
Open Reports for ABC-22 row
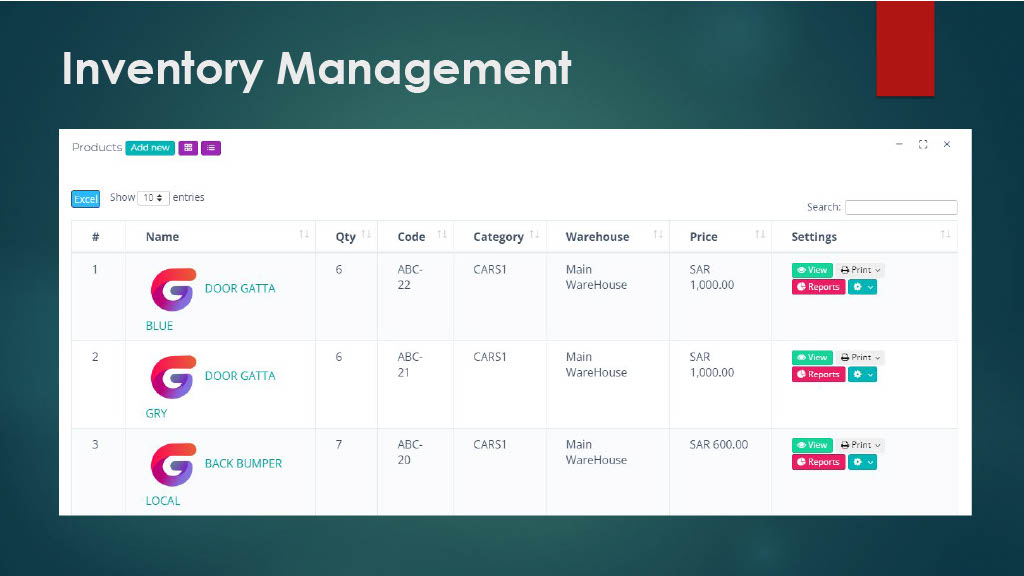click(x=818, y=287)
